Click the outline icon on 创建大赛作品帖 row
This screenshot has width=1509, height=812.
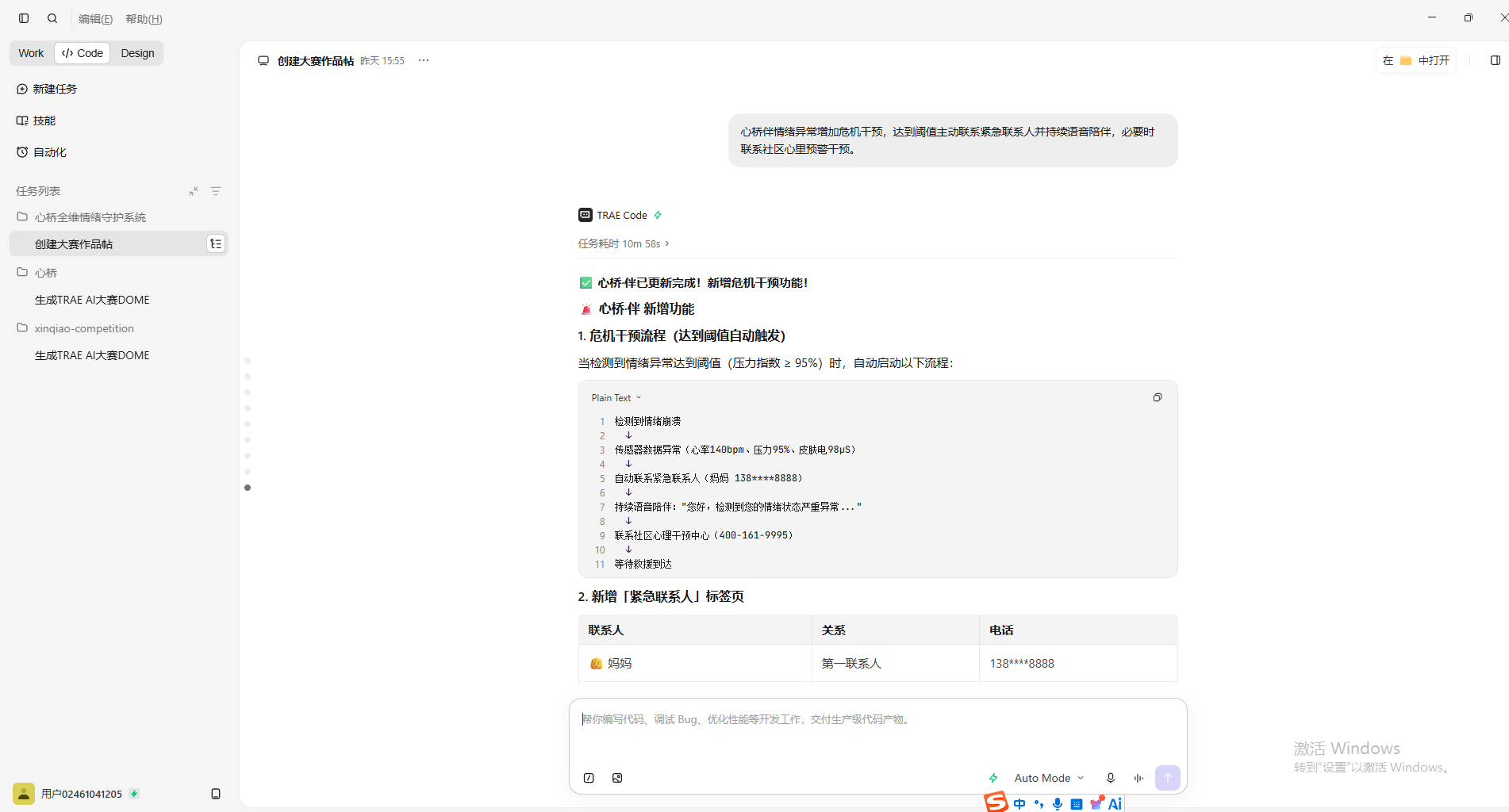216,243
